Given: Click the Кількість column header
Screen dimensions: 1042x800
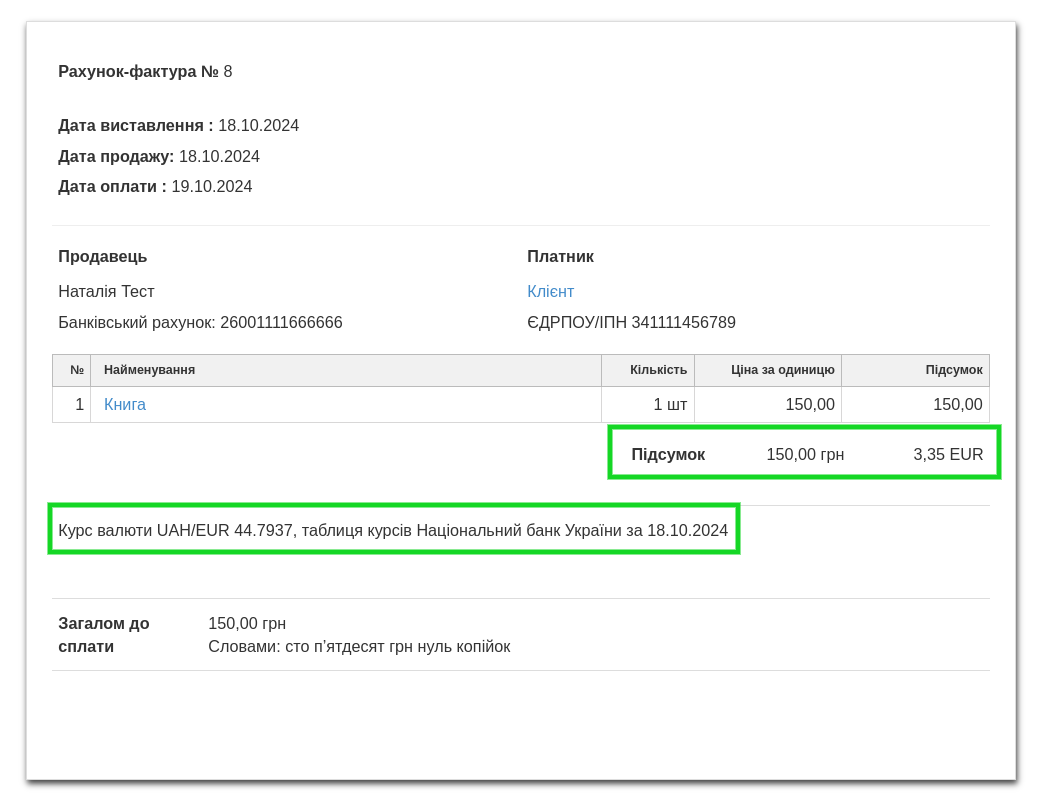Looking at the screenshot, I should pos(658,370).
